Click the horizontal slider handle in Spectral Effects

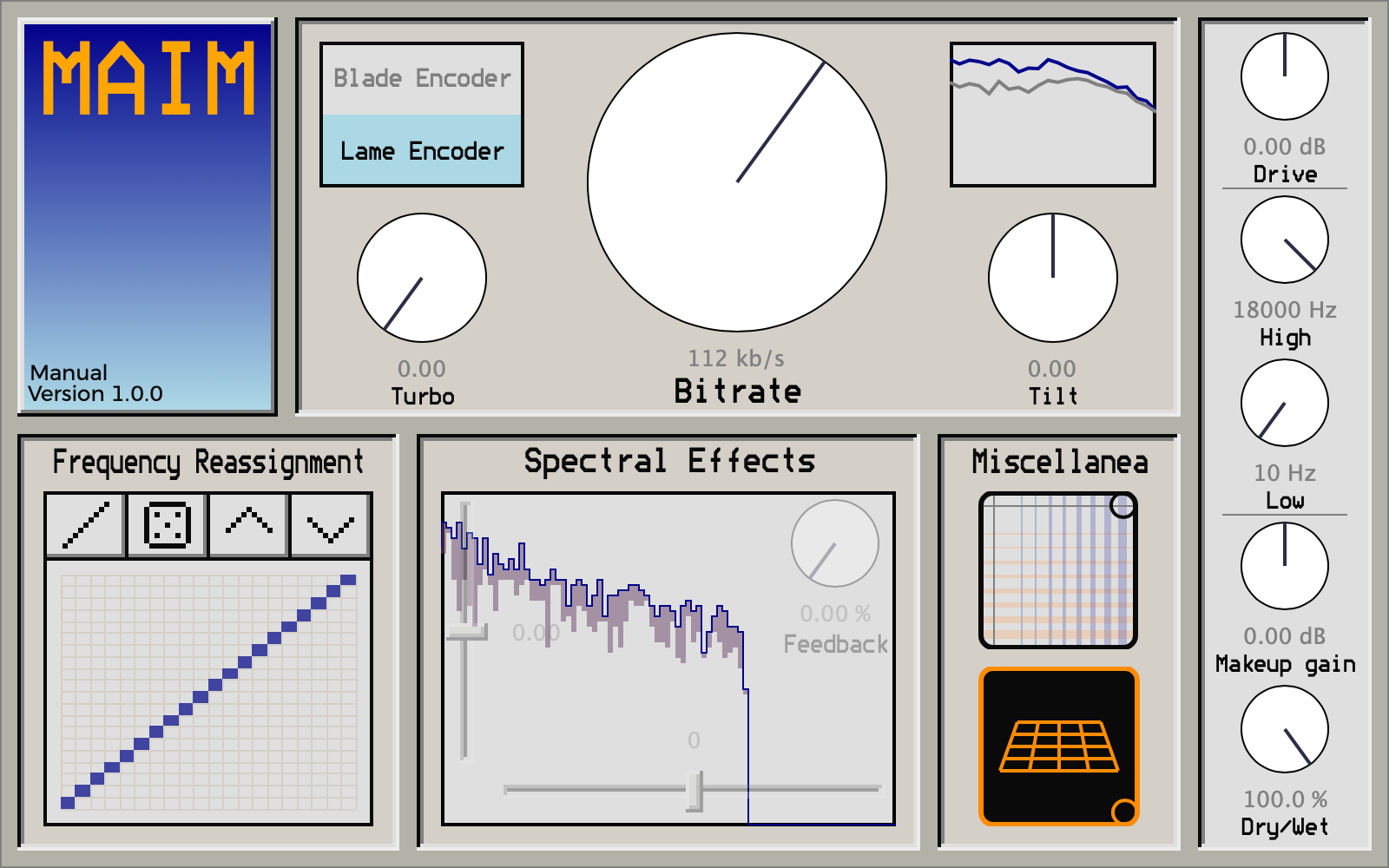click(x=694, y=790)
